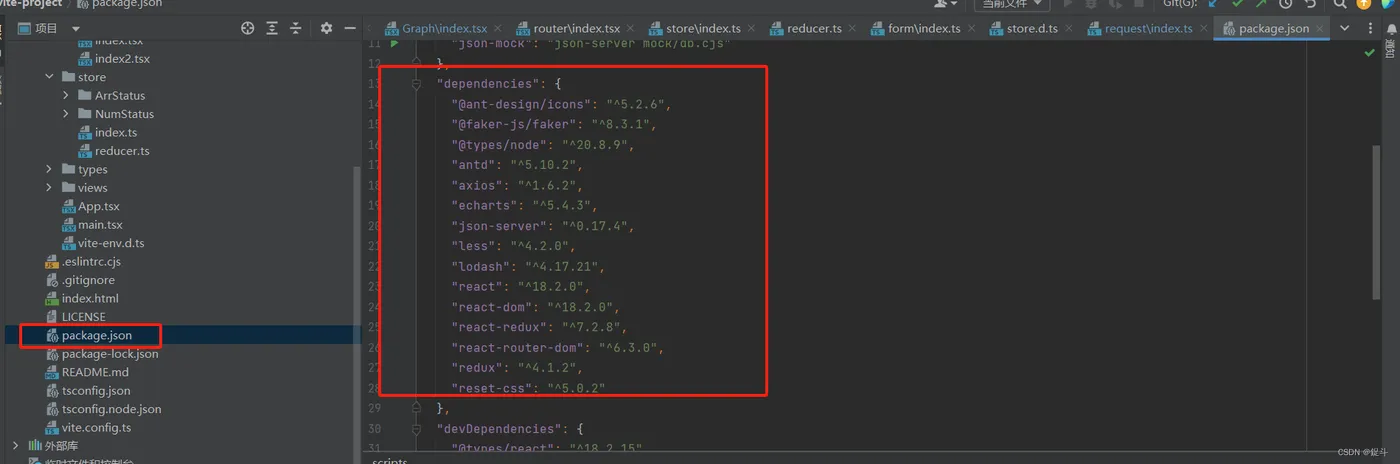Select tsconfig.node.json in the project tree
This screenshot has width=1400, height=464.
[111, 409]
